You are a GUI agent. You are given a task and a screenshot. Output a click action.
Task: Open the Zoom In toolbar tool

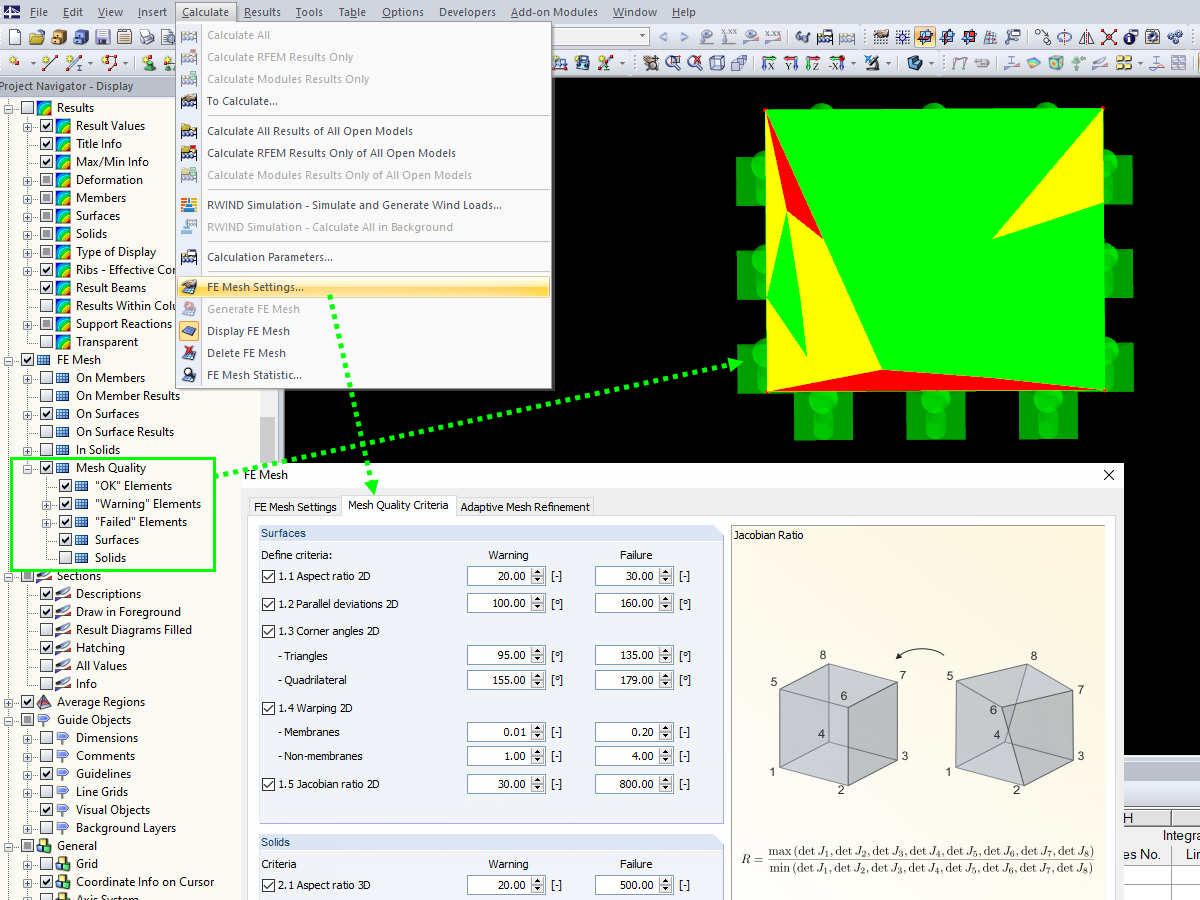point(672,62)
